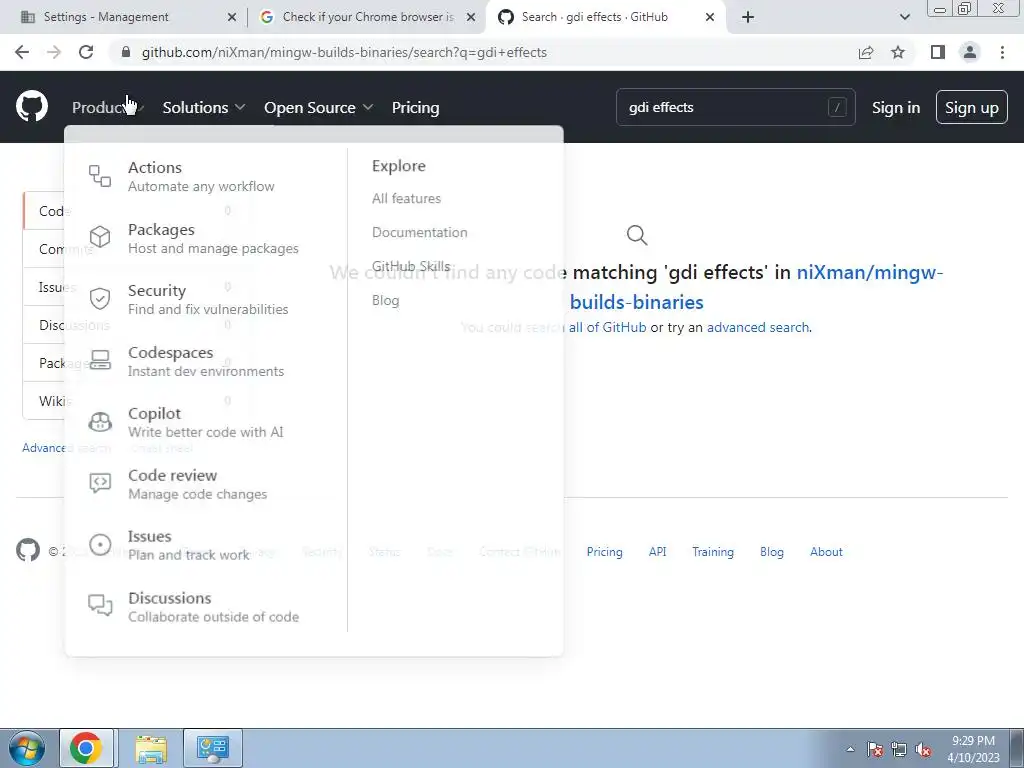Collapse the Product dropdown
This screenshot has height=768, width=1024.
click(x=108, y=107)
